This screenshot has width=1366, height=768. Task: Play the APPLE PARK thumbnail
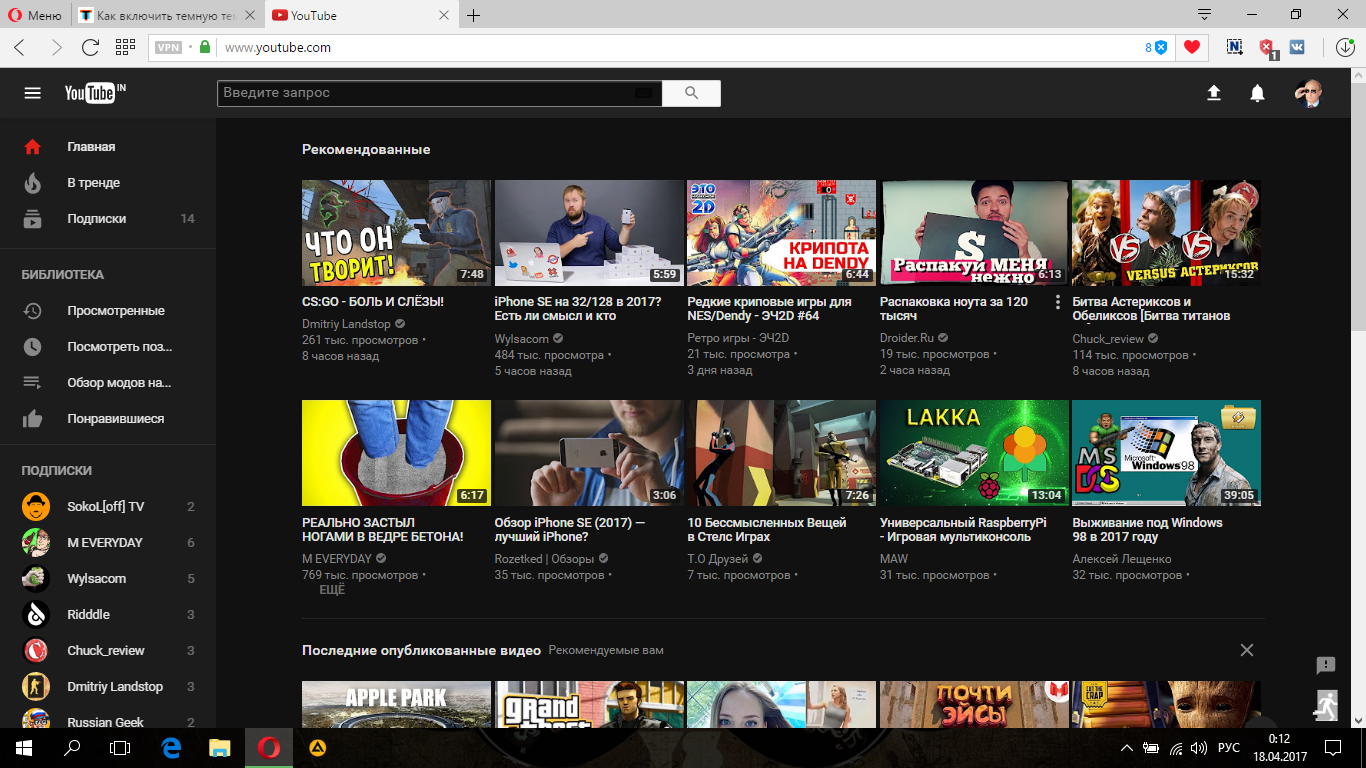coord(396,704)
